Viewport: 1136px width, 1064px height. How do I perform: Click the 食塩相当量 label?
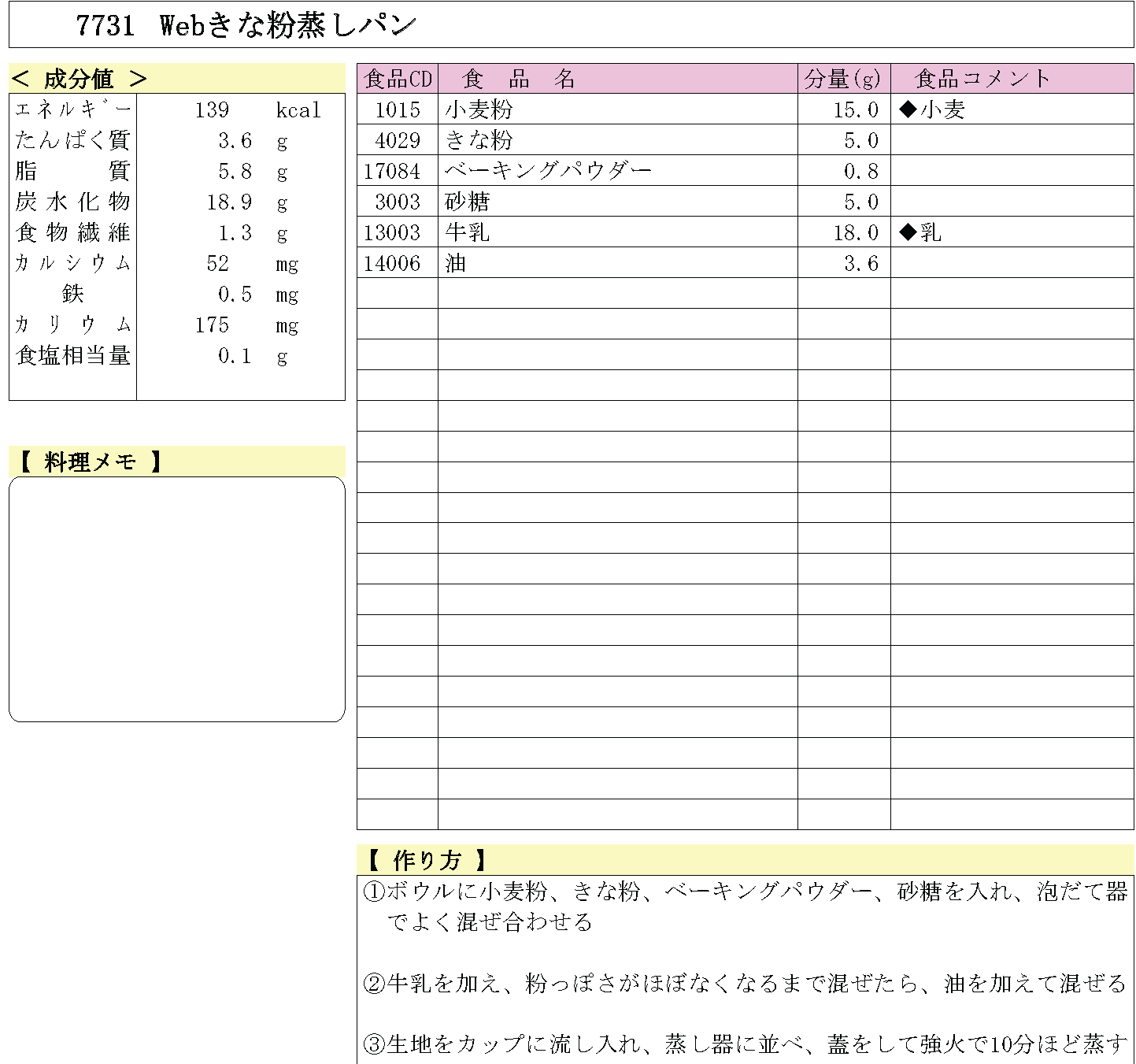pos(72,356)
